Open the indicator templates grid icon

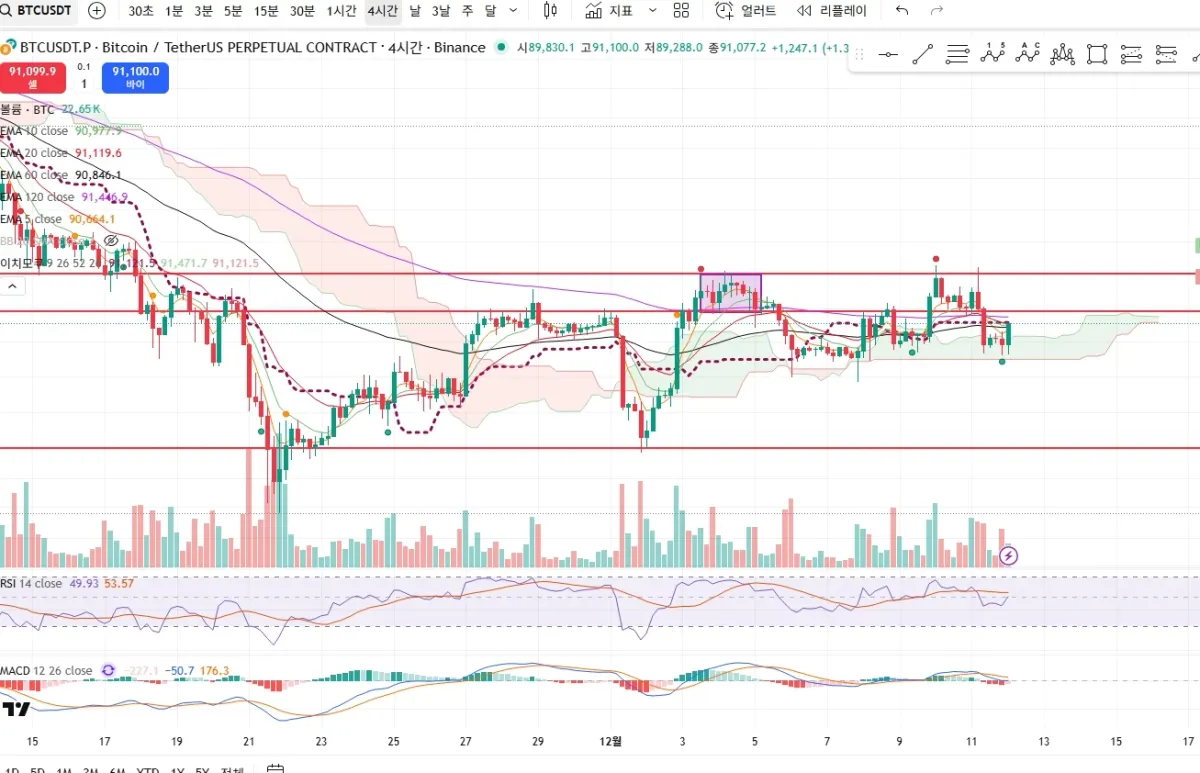[681, 11]
